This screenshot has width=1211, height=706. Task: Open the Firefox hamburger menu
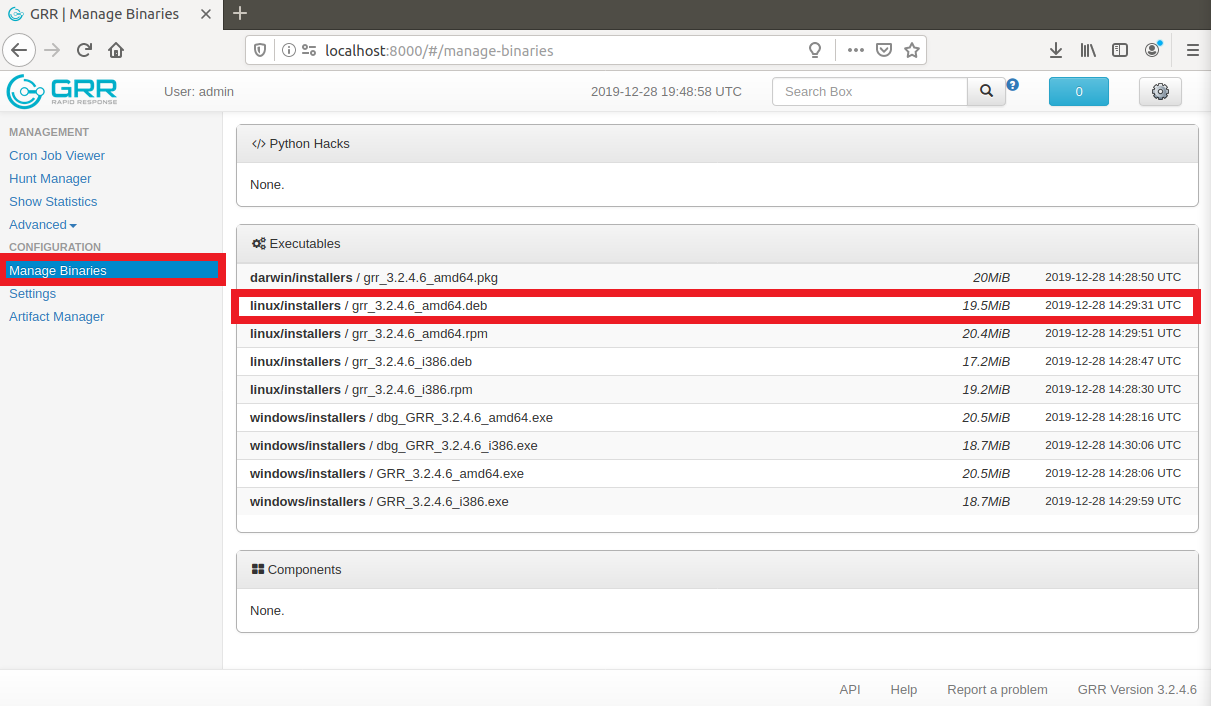[x=1192, y=50]
